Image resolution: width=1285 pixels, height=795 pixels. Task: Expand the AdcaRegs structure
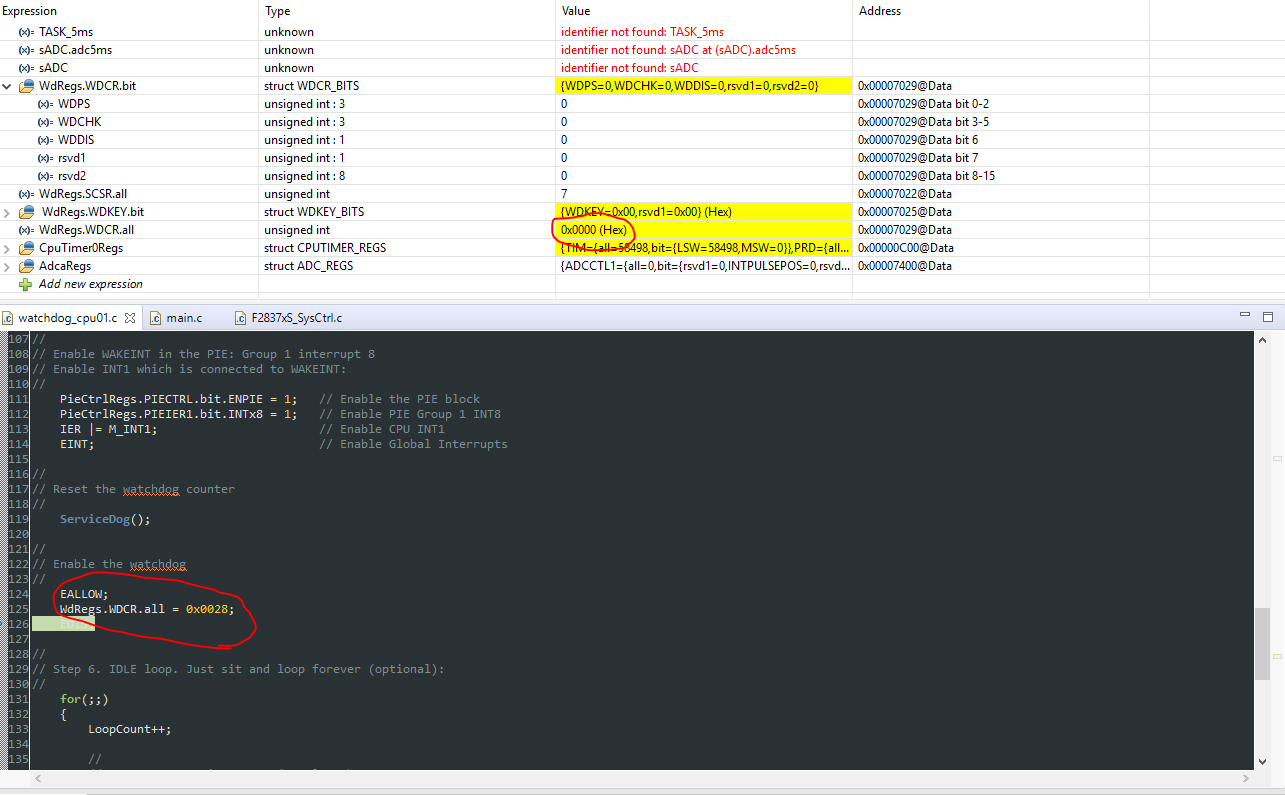tap(6, 265)
